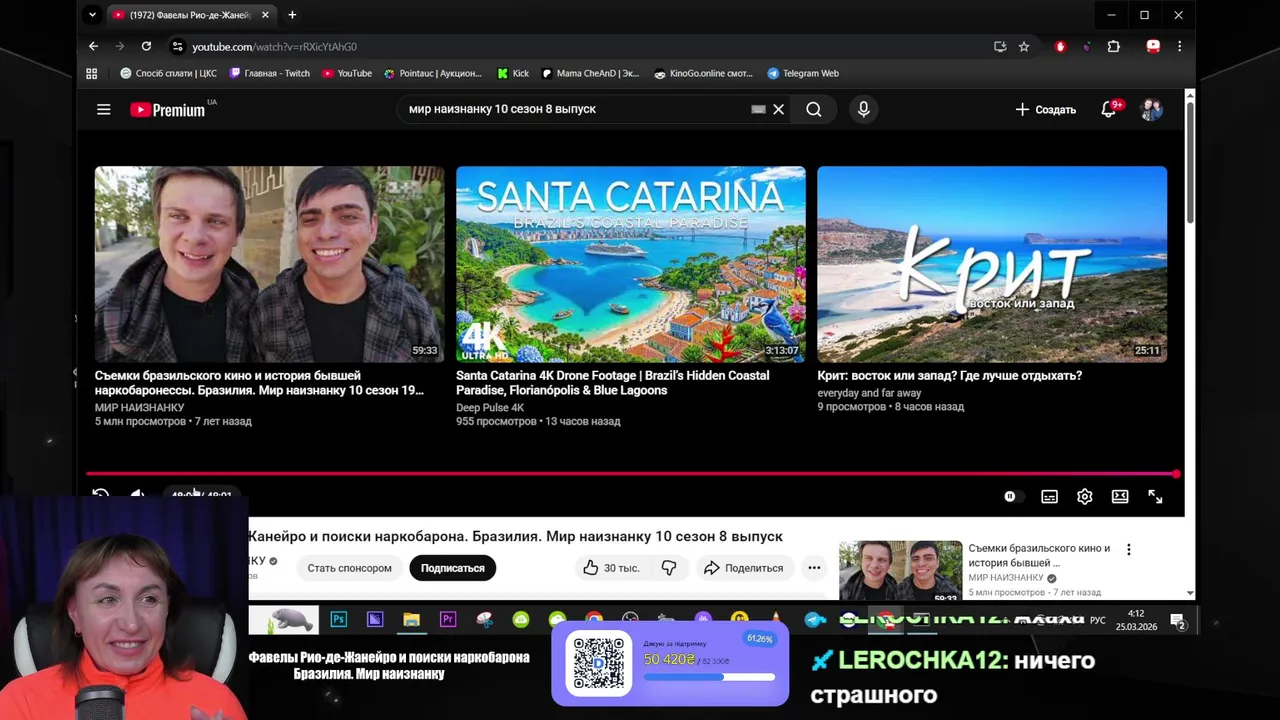This screenshot has height=720, width=1280.
Task: Open player settings gear
Action: [1085, 496]
